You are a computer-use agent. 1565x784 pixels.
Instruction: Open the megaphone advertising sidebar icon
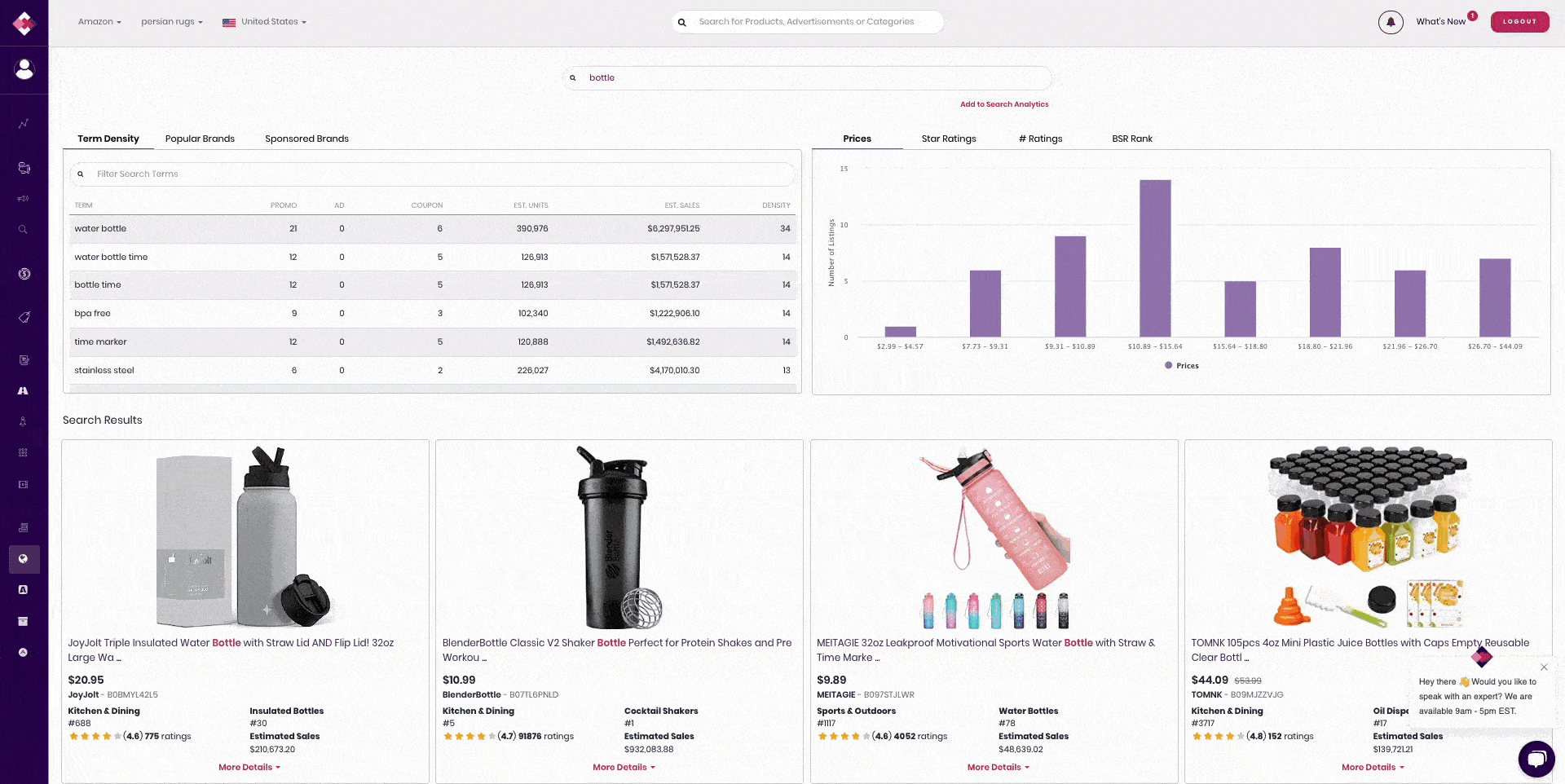pos(24,198)
